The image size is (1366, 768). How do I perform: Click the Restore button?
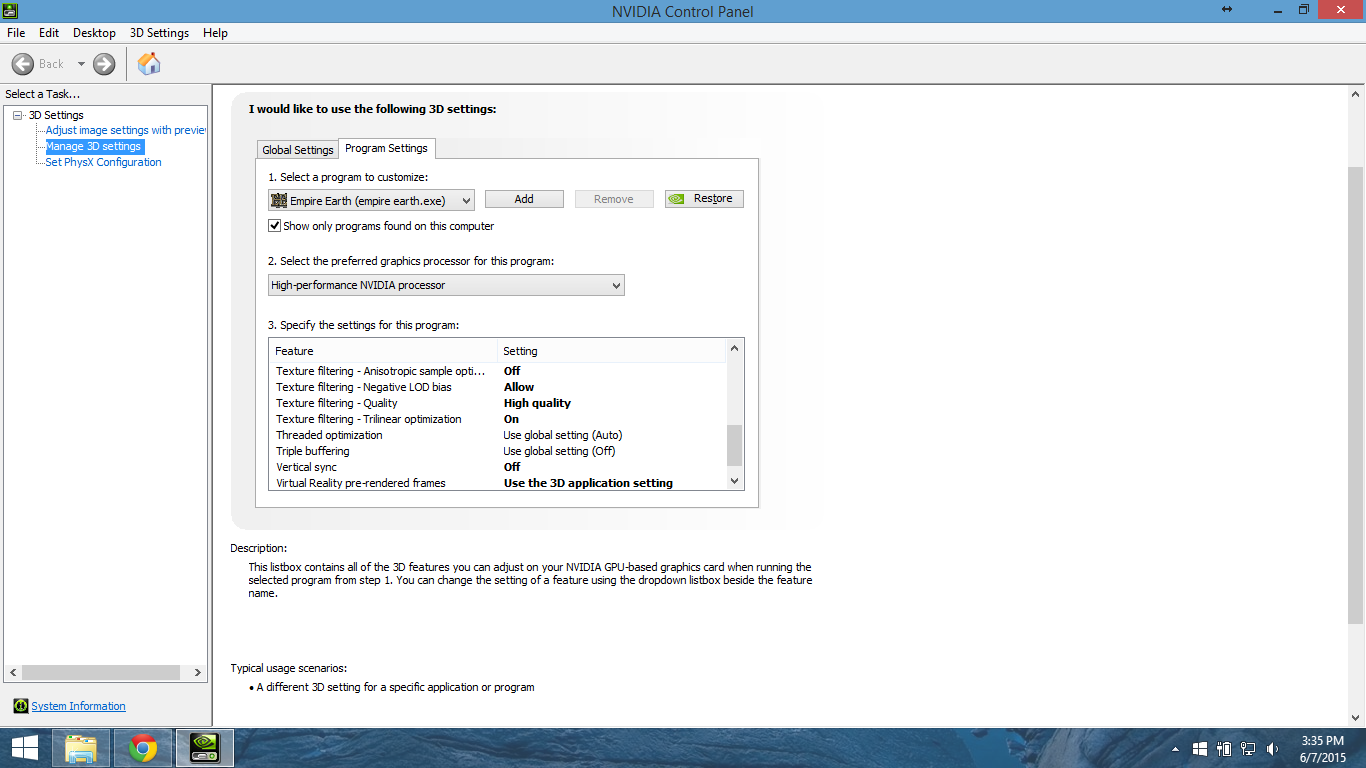(x=704, y=199)
